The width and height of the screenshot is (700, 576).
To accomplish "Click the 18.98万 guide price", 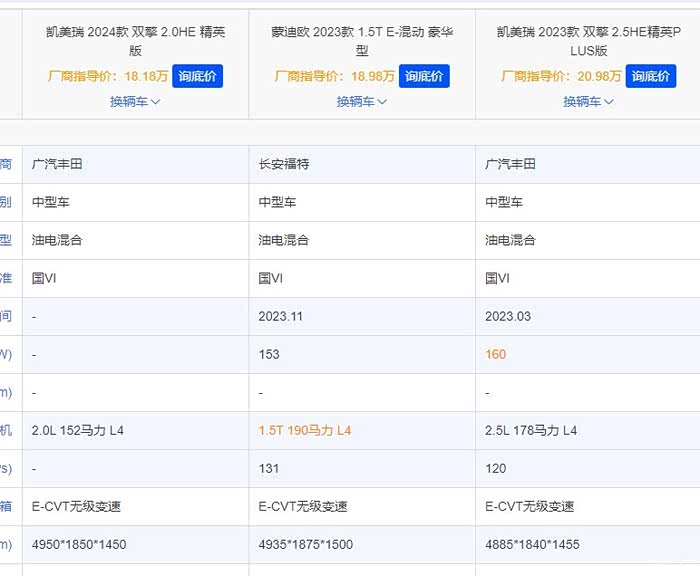I will (x=374, y=76).
